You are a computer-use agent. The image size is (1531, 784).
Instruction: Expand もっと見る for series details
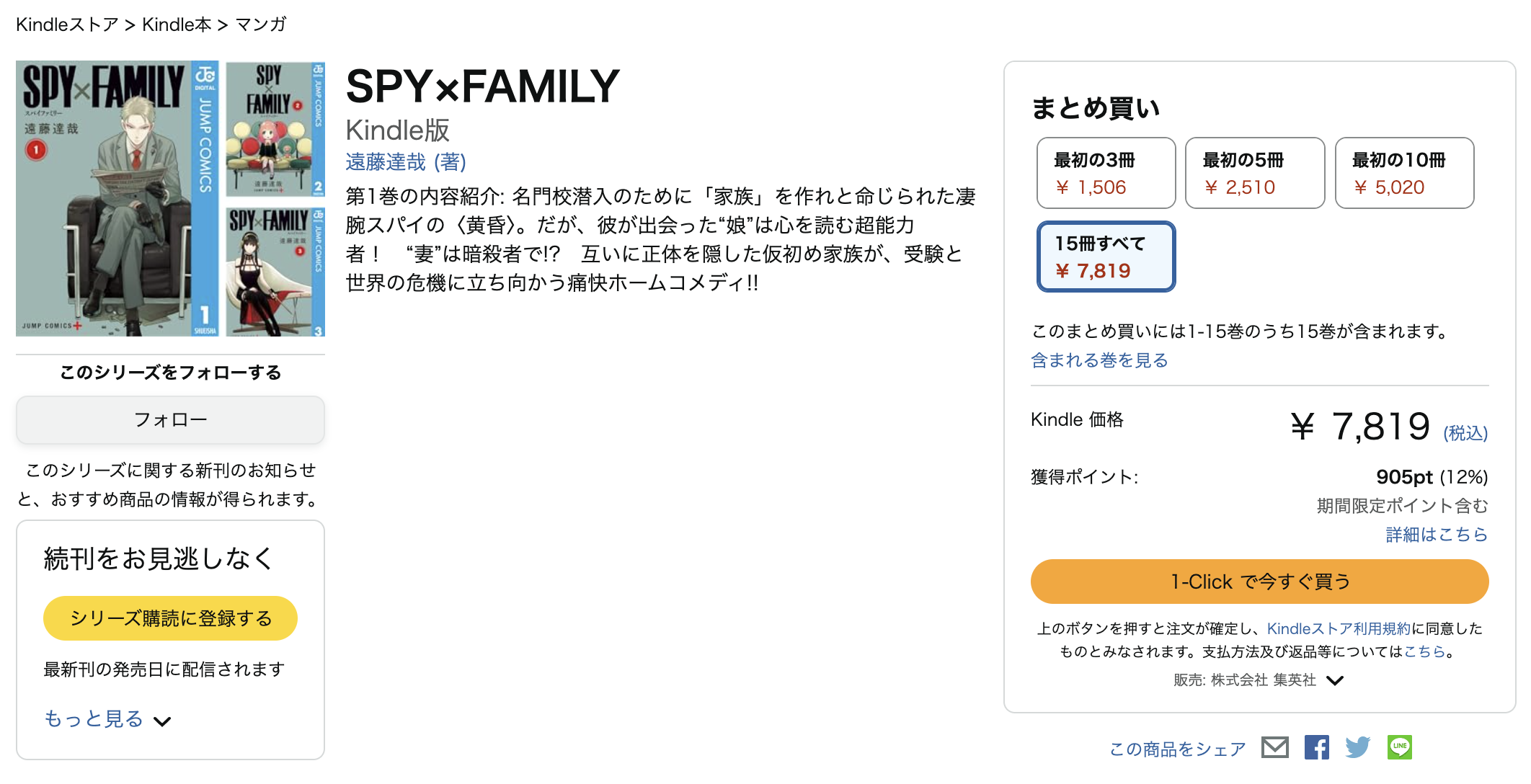pyautogui.click(x=94, y=718)
